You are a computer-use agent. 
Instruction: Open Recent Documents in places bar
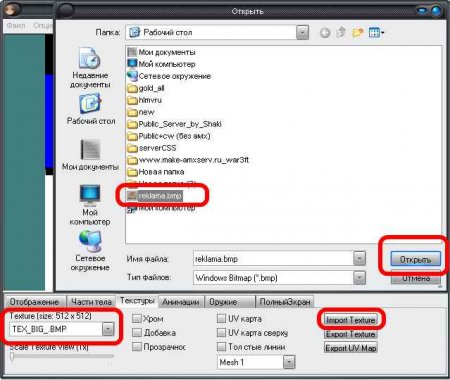(x=90, y=67)
